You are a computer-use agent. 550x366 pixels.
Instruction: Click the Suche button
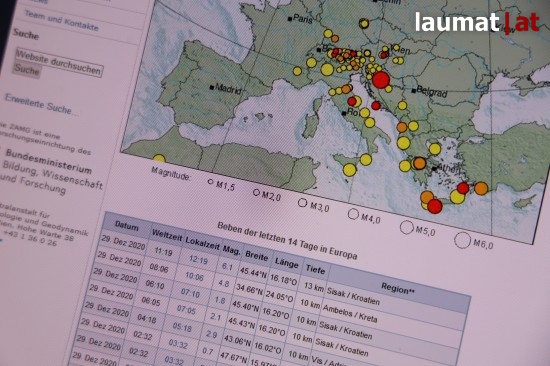coord(27,69)
